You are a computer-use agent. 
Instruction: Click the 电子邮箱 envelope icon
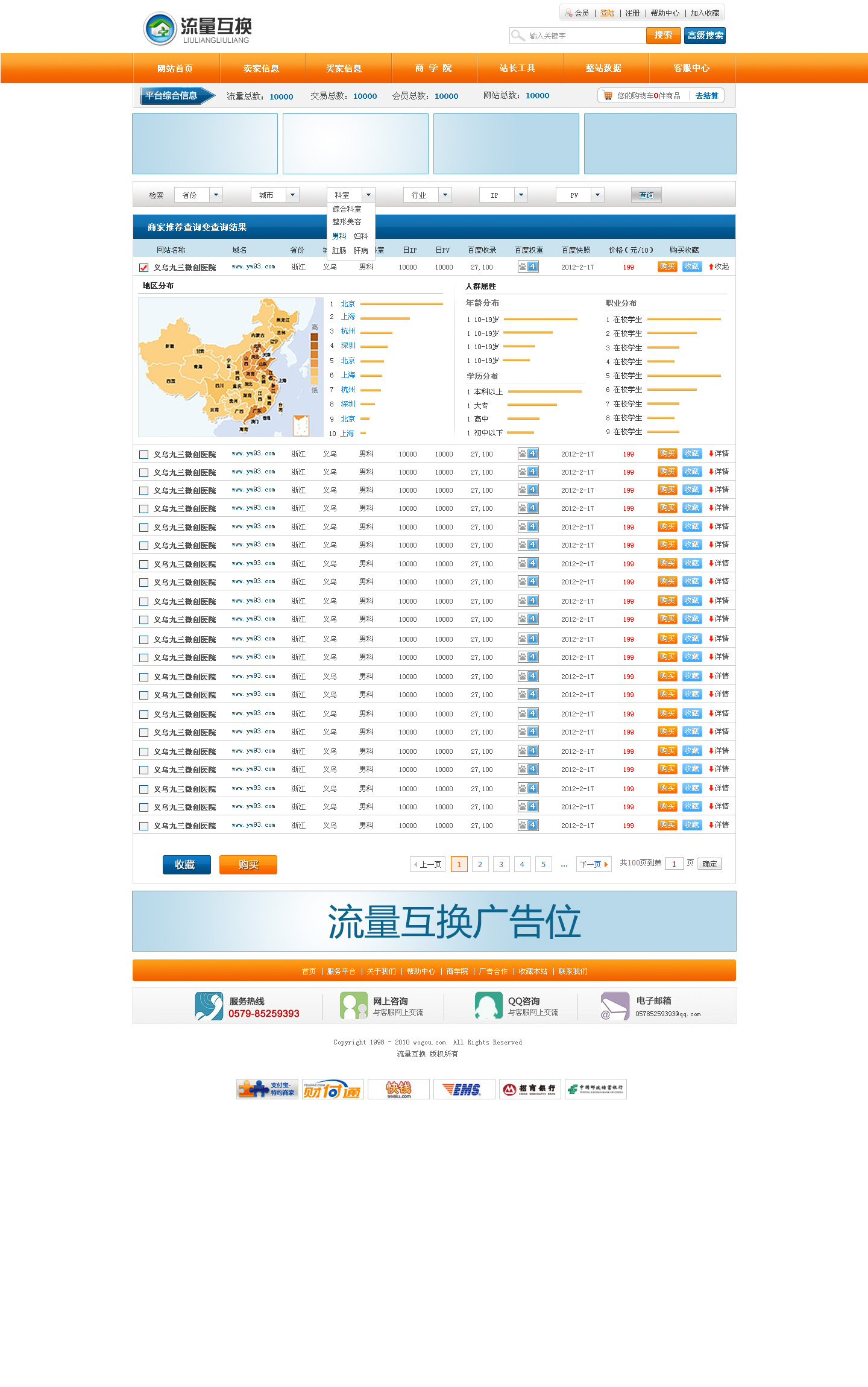[614, 1006]
